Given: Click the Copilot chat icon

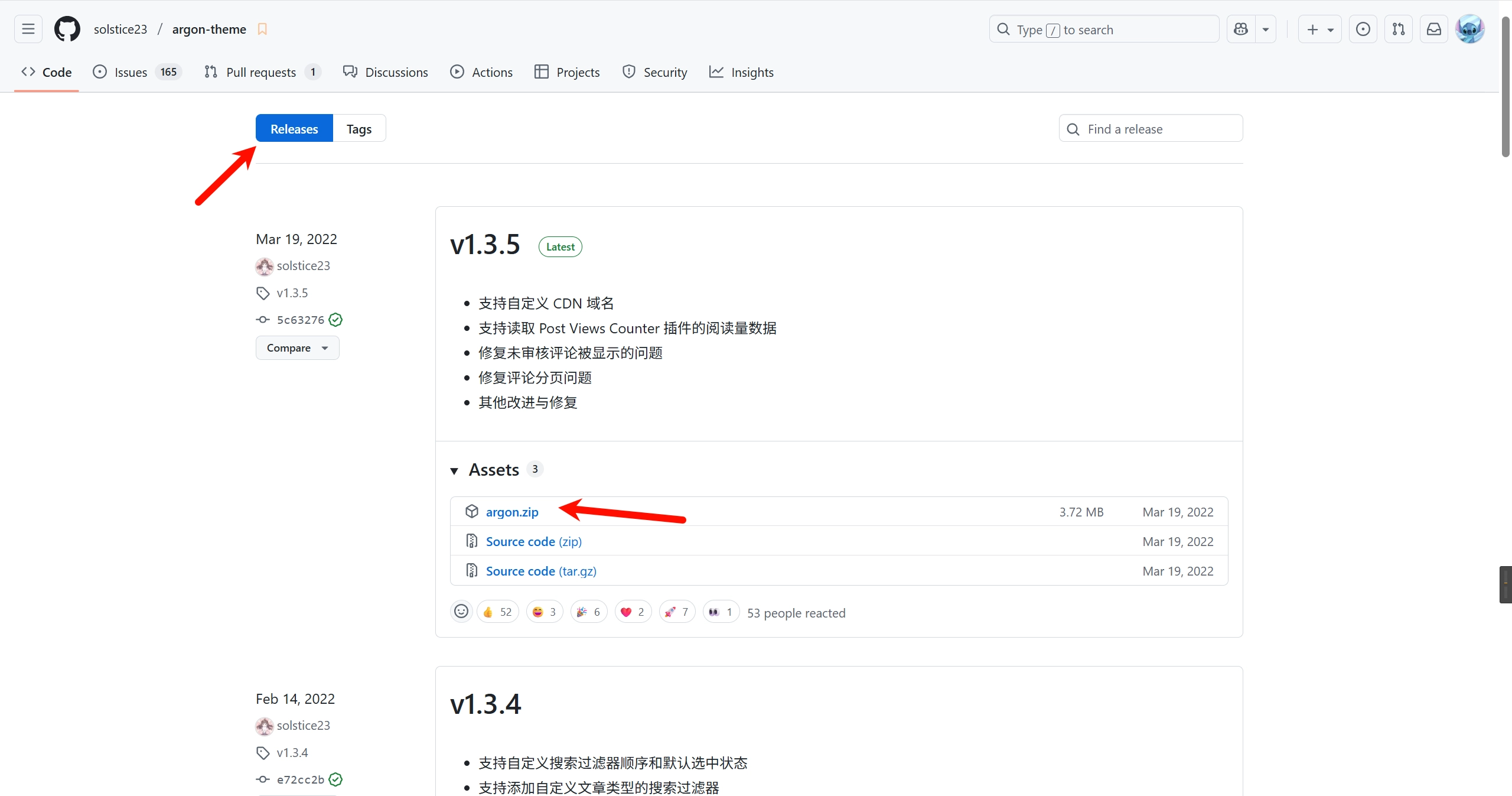Looking at the screenshot, I should coord(1241,29).
